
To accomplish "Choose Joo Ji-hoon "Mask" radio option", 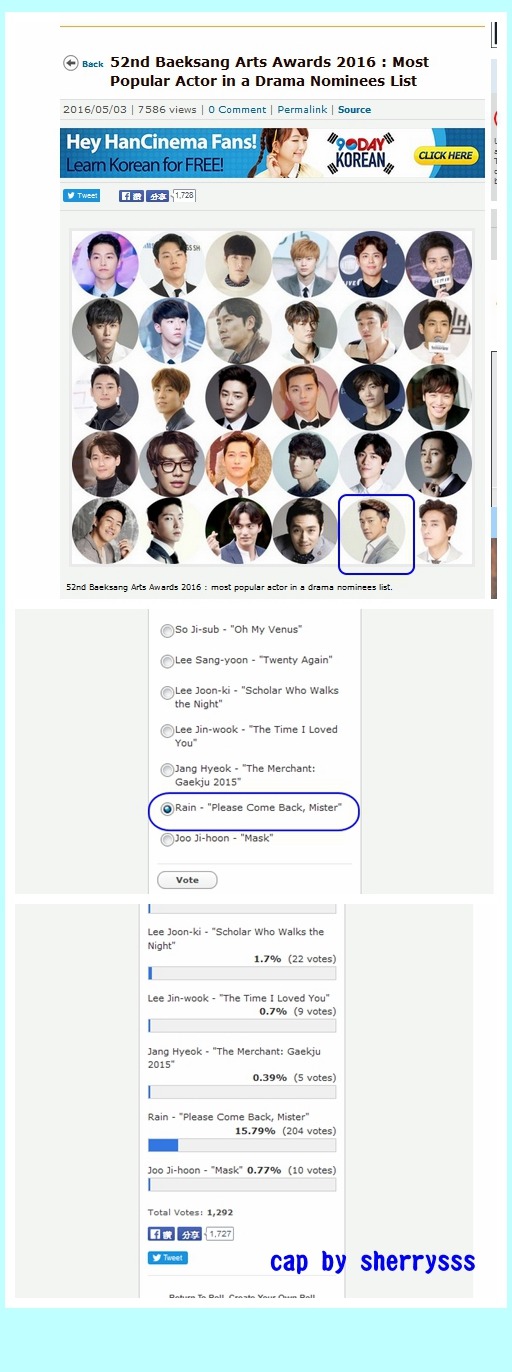I will [x=167, y=840].
